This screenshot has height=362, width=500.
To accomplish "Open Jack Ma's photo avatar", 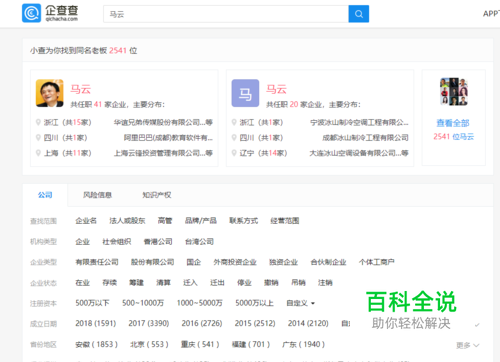I will 50,93.
